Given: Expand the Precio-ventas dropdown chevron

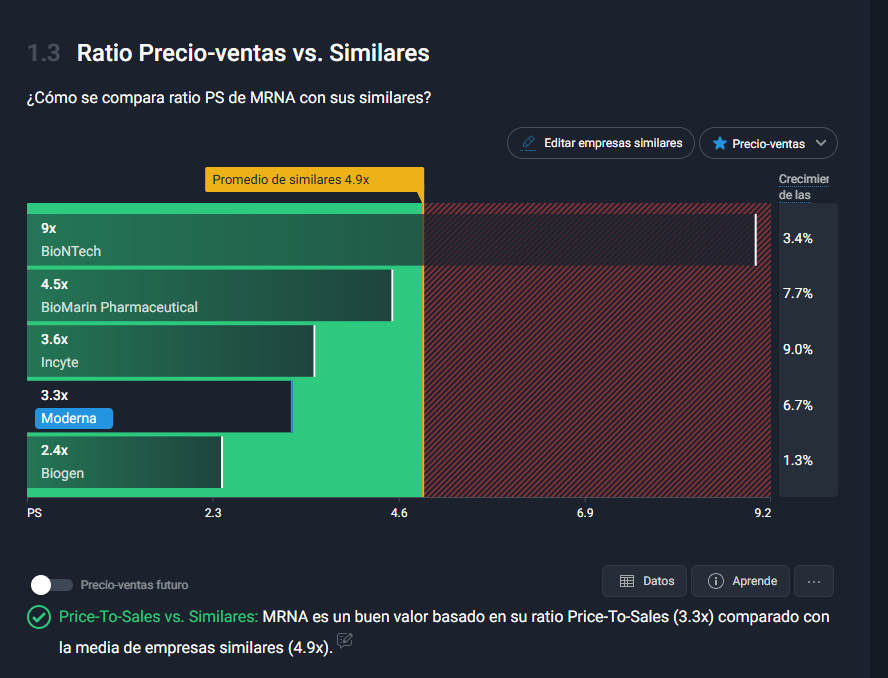Looking at the screenshot, I should click(821, 143).
